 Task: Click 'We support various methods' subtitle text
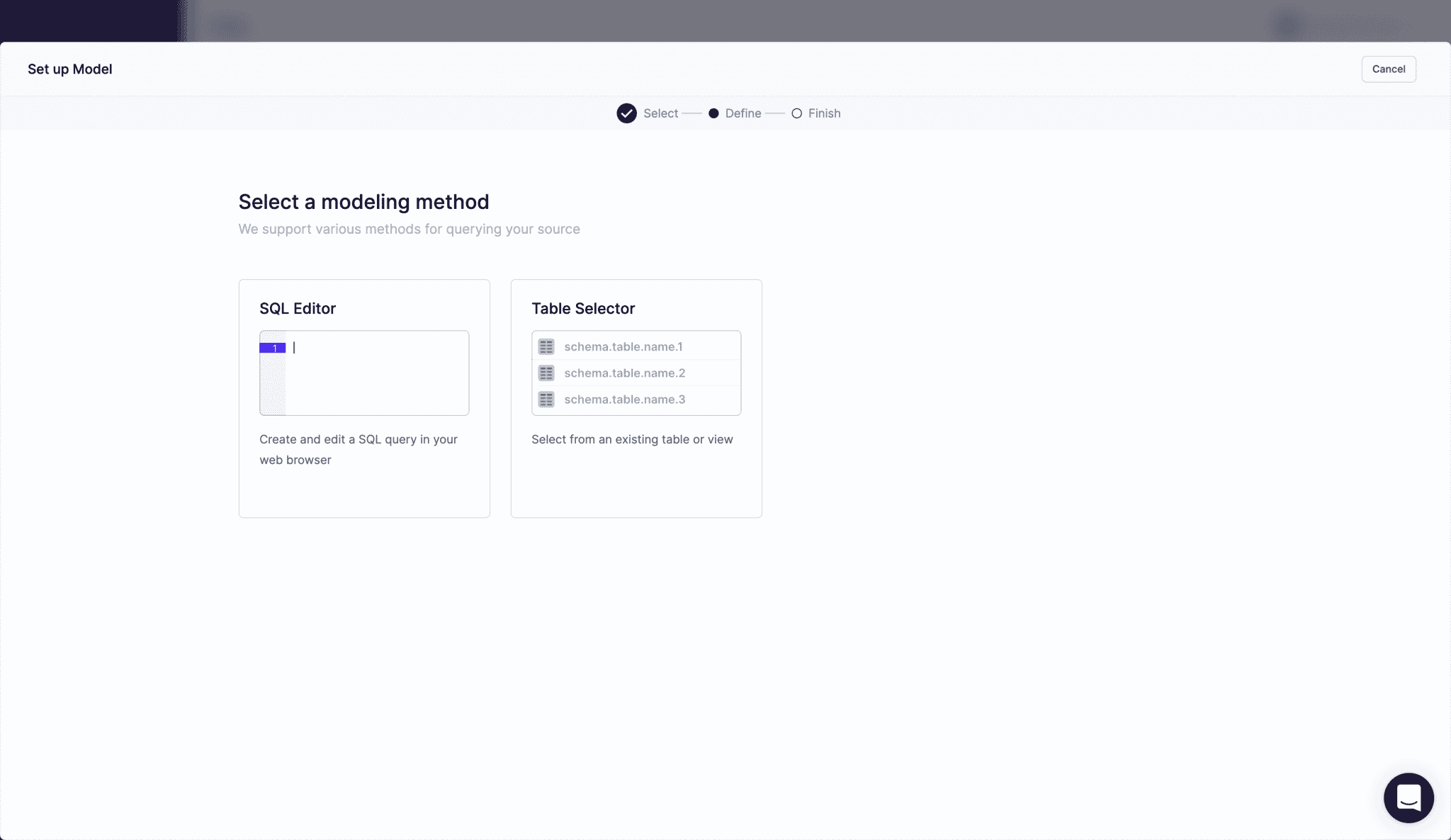[409, 229]
